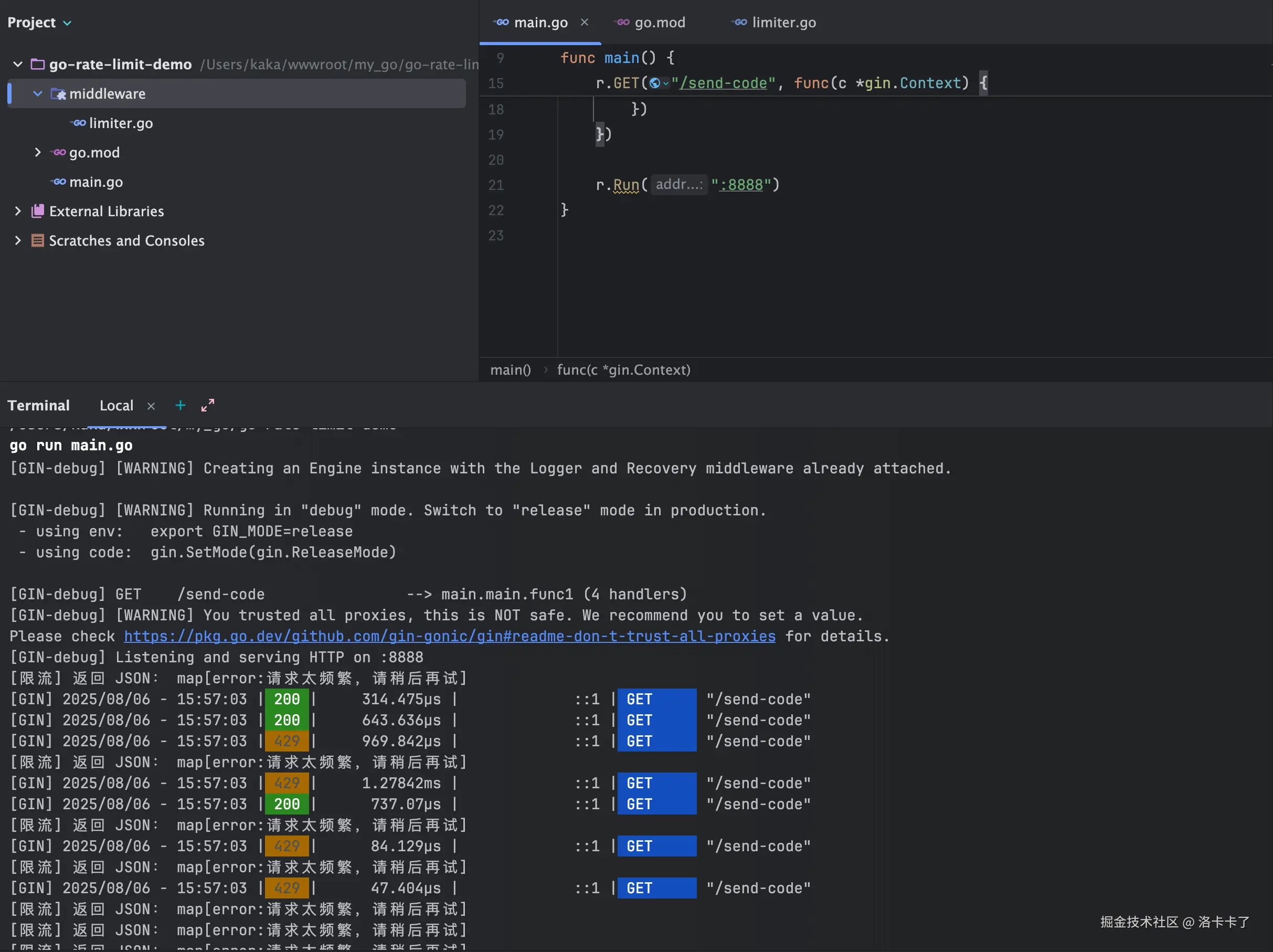1273x952 pixels.
Task: Open the pkg.go.dev gin proxies link
Action: [450, 636]
